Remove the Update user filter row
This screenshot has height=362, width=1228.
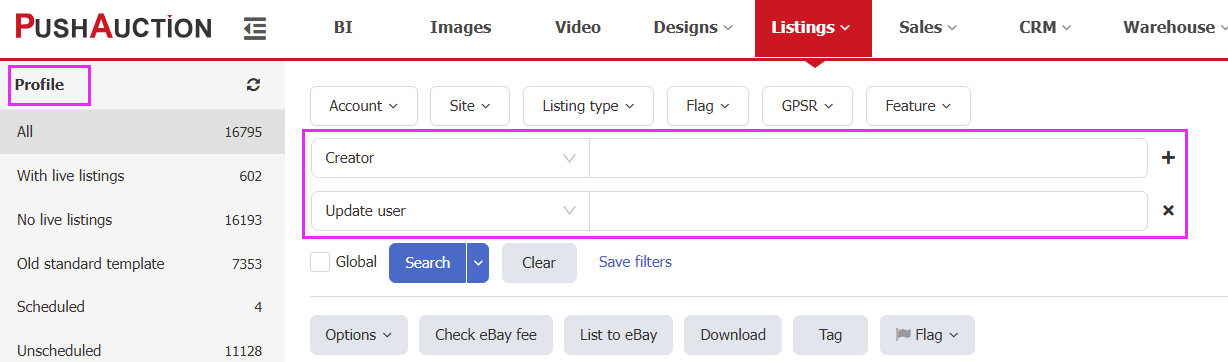coord(1168,211)
